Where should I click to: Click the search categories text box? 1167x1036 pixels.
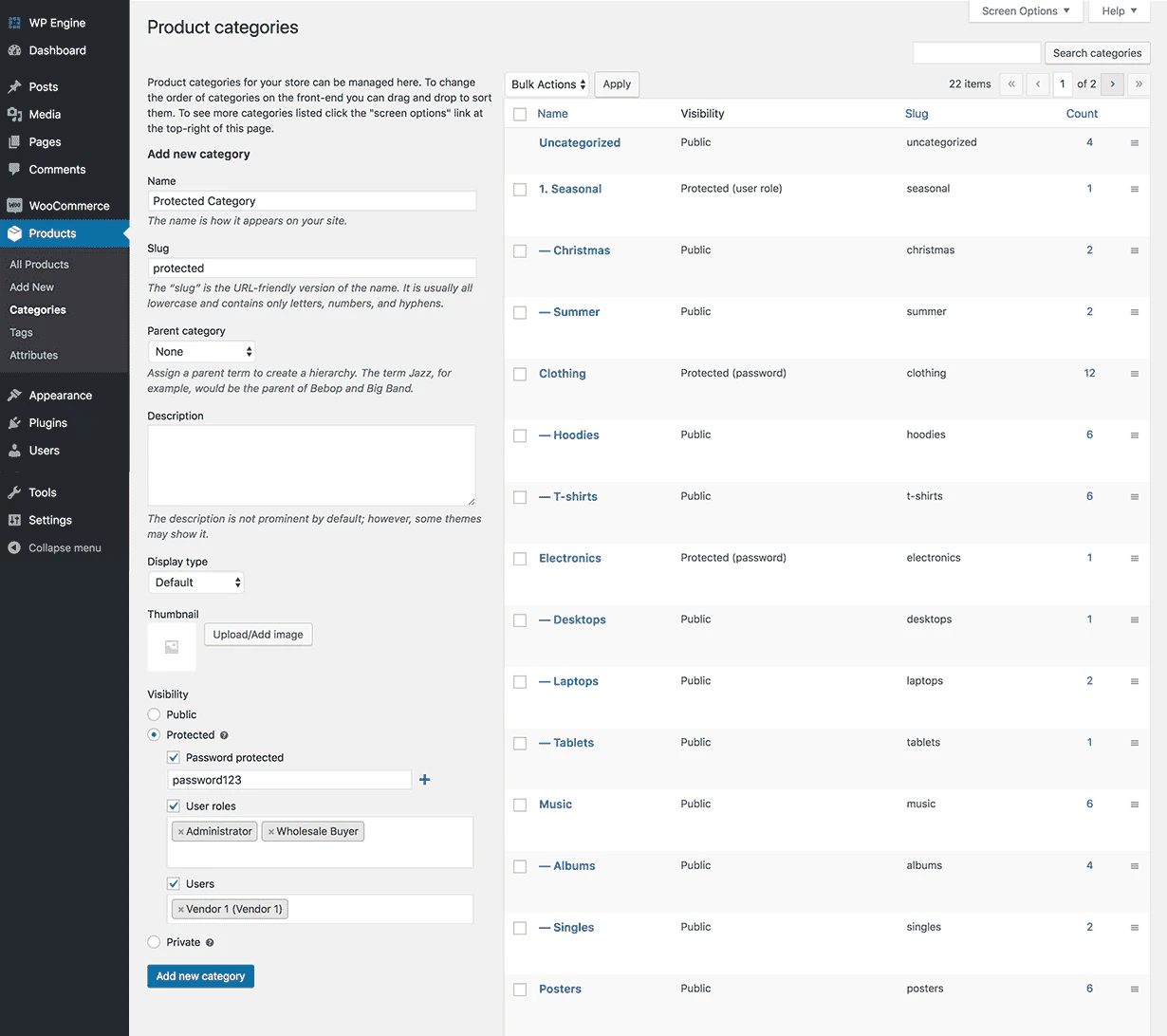(976, 53)
